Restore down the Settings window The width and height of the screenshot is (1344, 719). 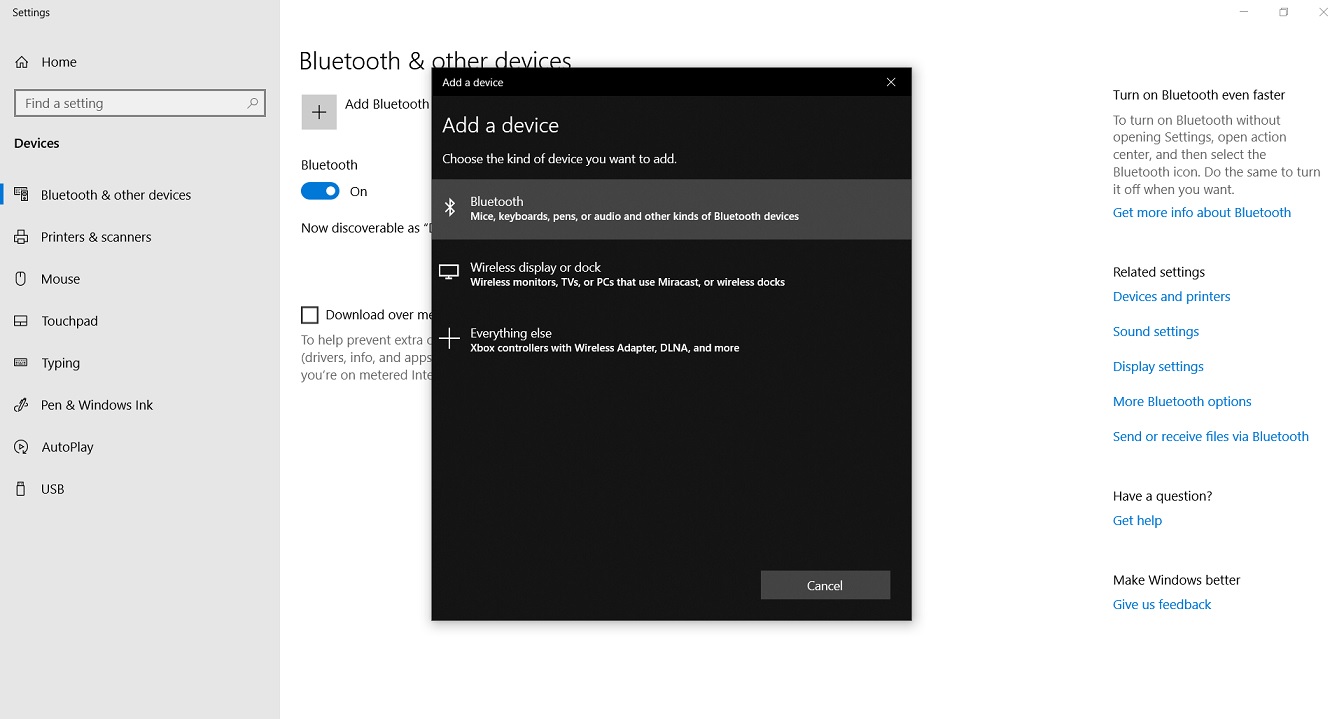click(x=1284, y=12)
